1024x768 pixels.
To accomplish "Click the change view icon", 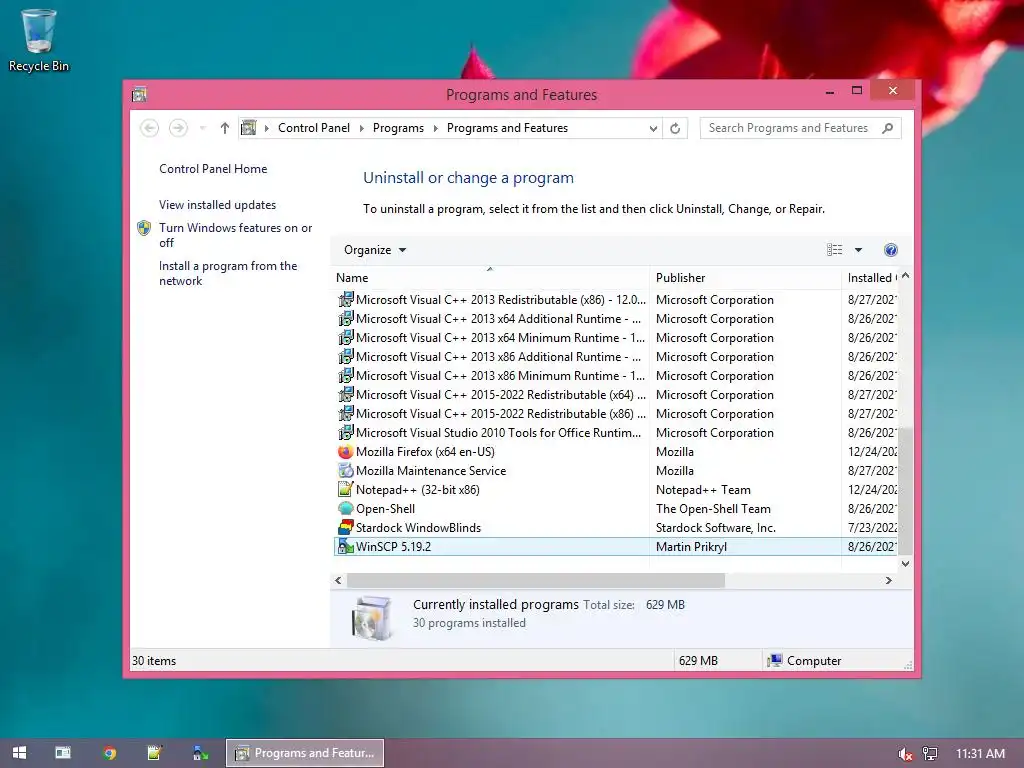I will (835, 250).
